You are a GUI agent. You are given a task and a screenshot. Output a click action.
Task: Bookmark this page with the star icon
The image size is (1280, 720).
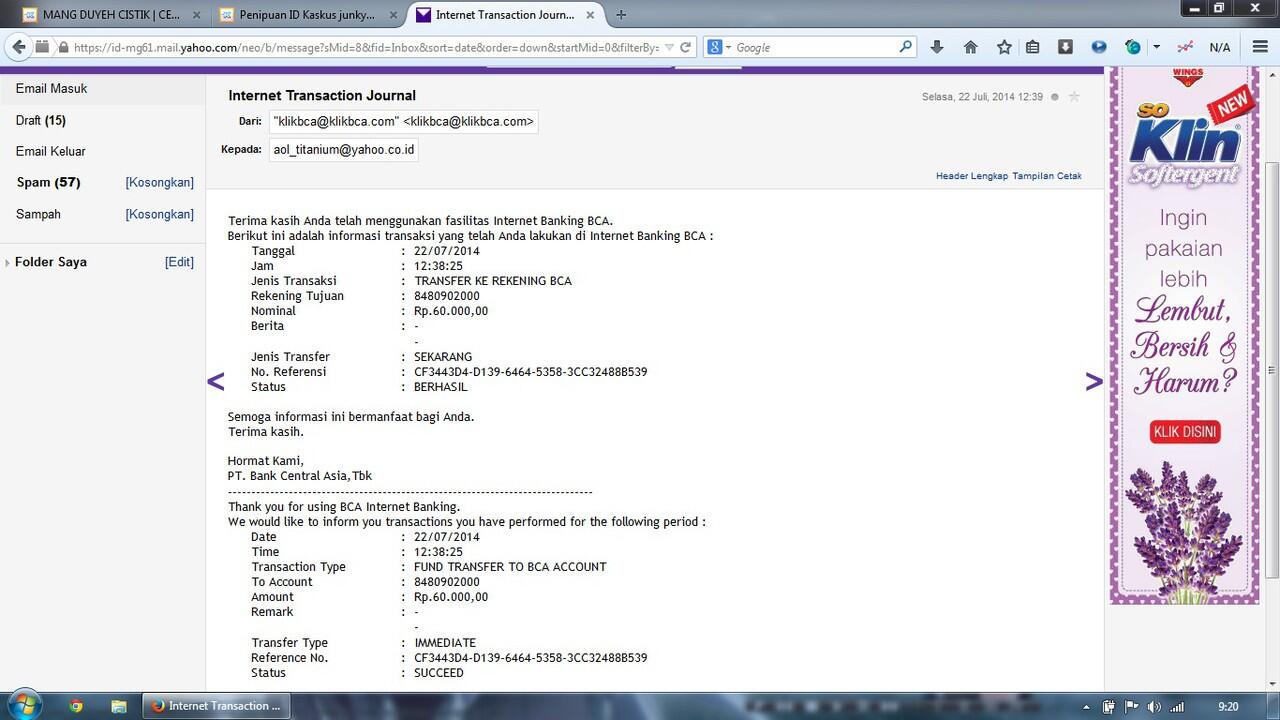pos(1004,47)
